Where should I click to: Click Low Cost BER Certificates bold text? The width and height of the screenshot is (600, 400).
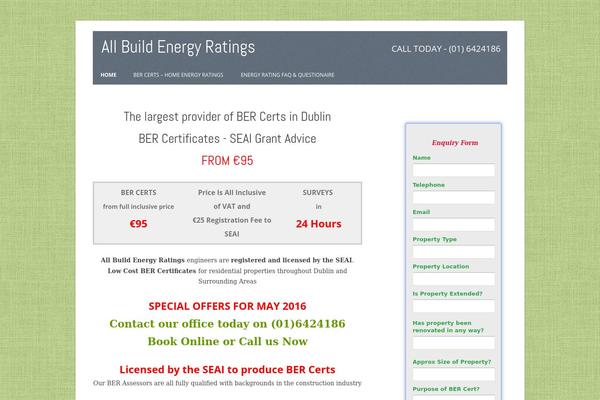(x=152, y=271)
